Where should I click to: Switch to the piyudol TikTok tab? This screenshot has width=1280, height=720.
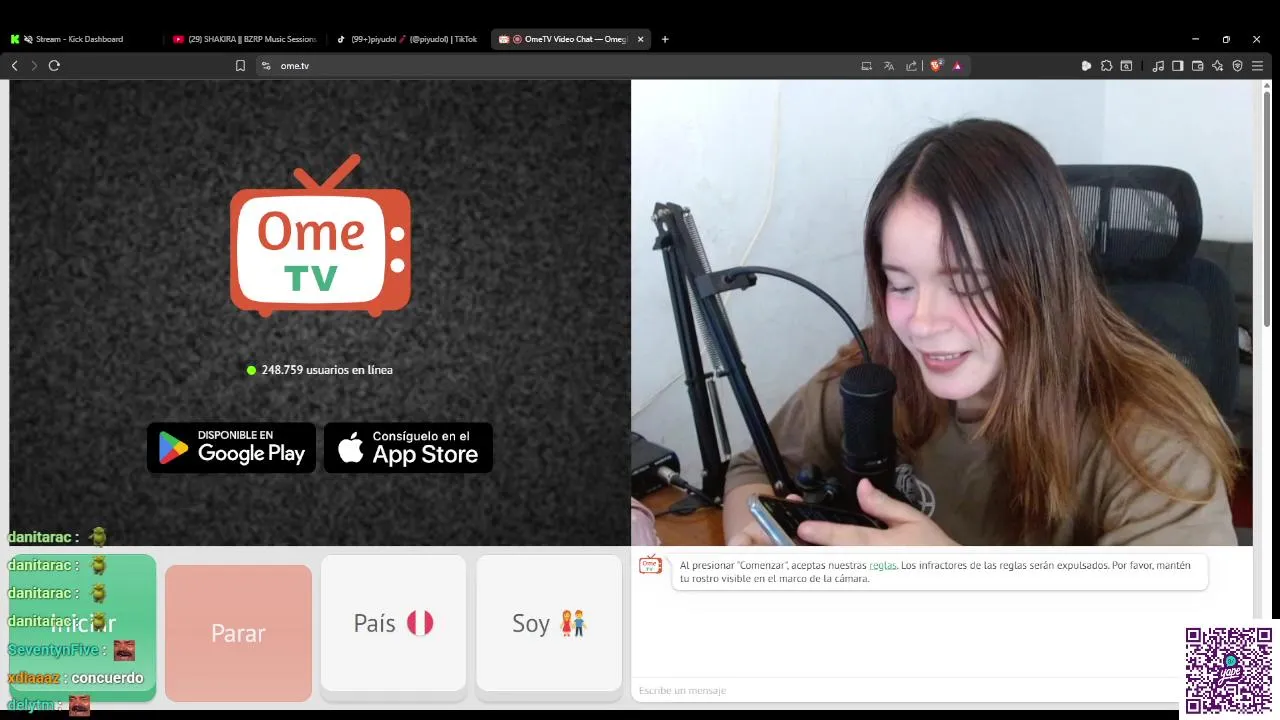(408, 39)
